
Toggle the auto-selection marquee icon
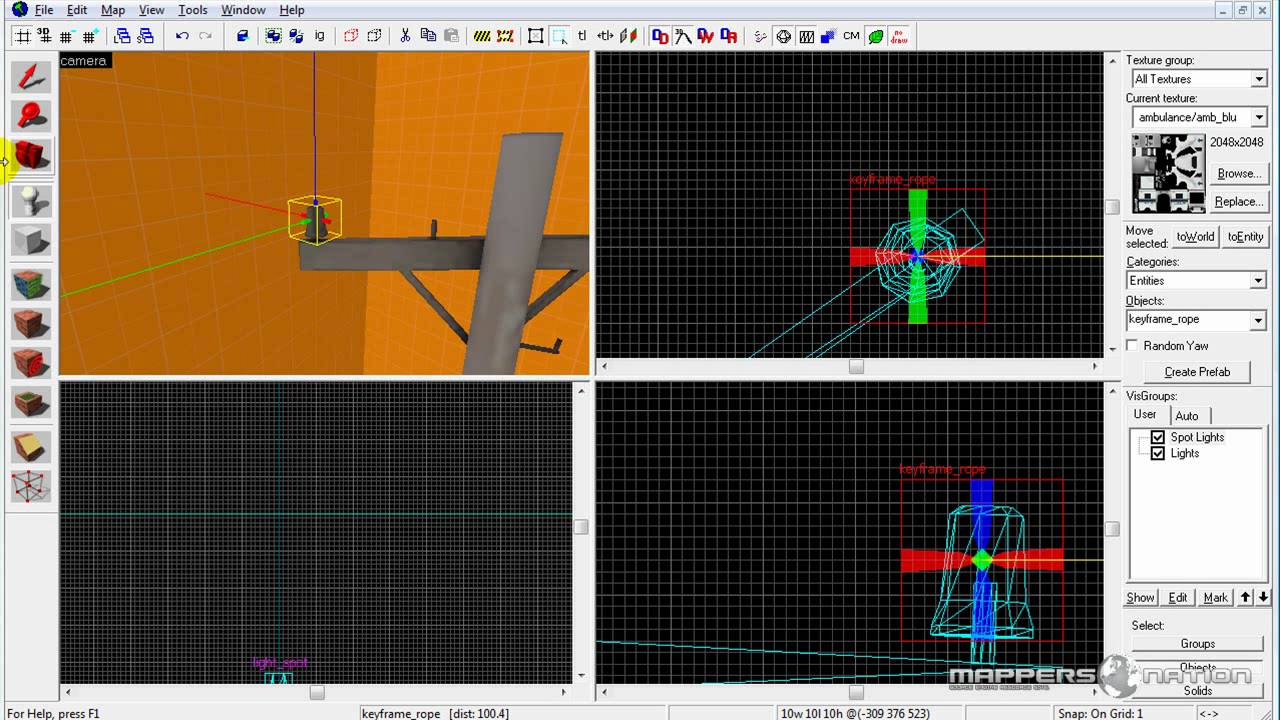tap(559, 36)
